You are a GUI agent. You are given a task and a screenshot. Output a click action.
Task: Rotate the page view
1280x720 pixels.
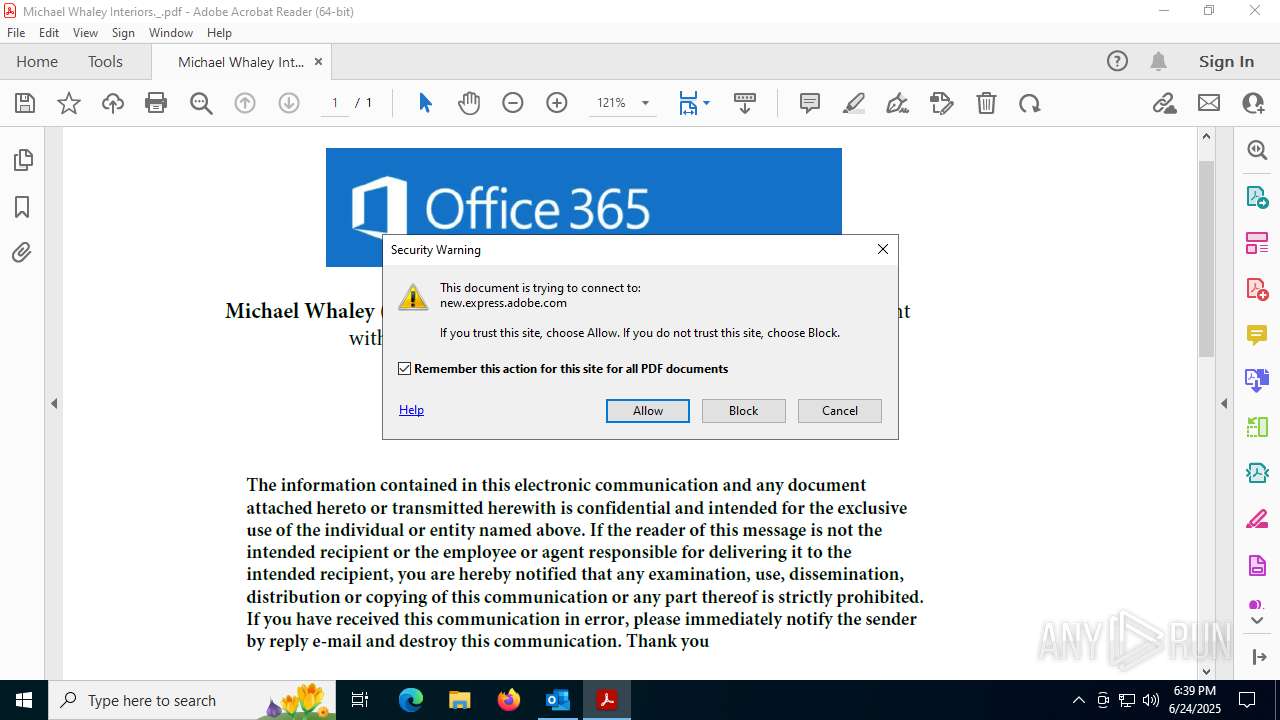point(1030,103)
